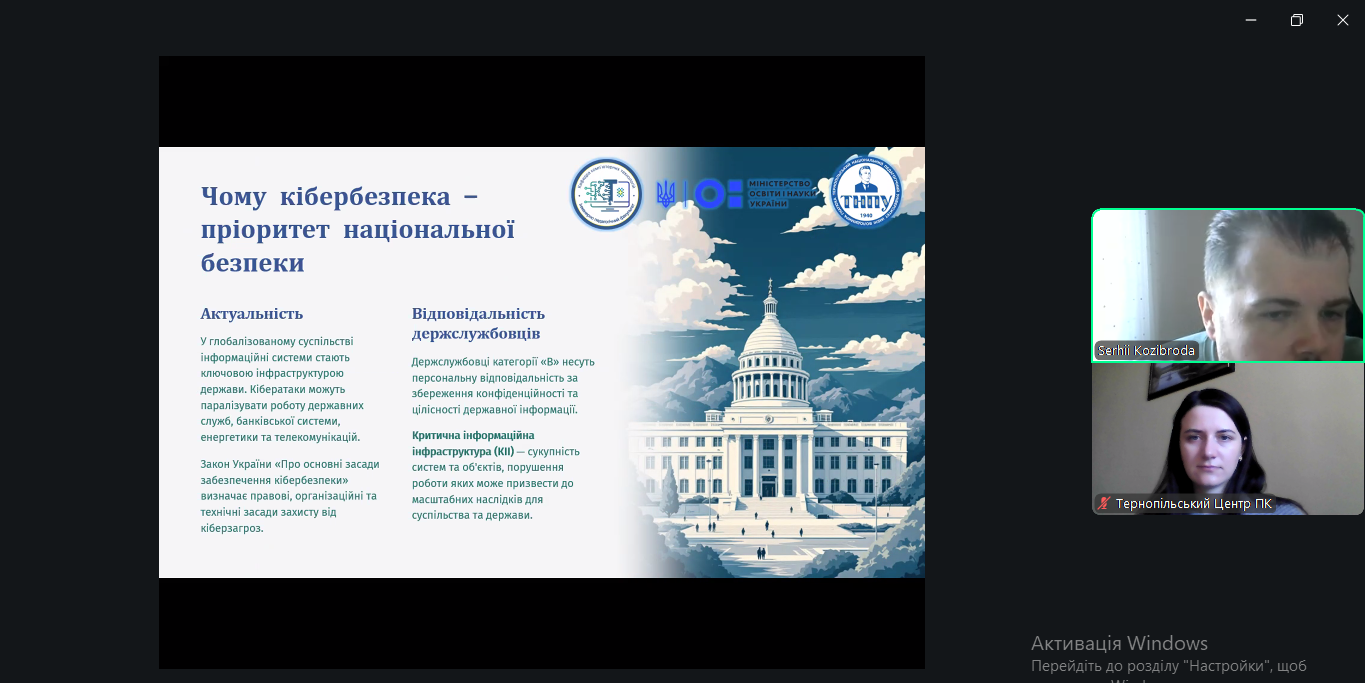Click the ТНПУ university logo on the slide
This screenshot has height=683, width=1365.
pos(866,193)
